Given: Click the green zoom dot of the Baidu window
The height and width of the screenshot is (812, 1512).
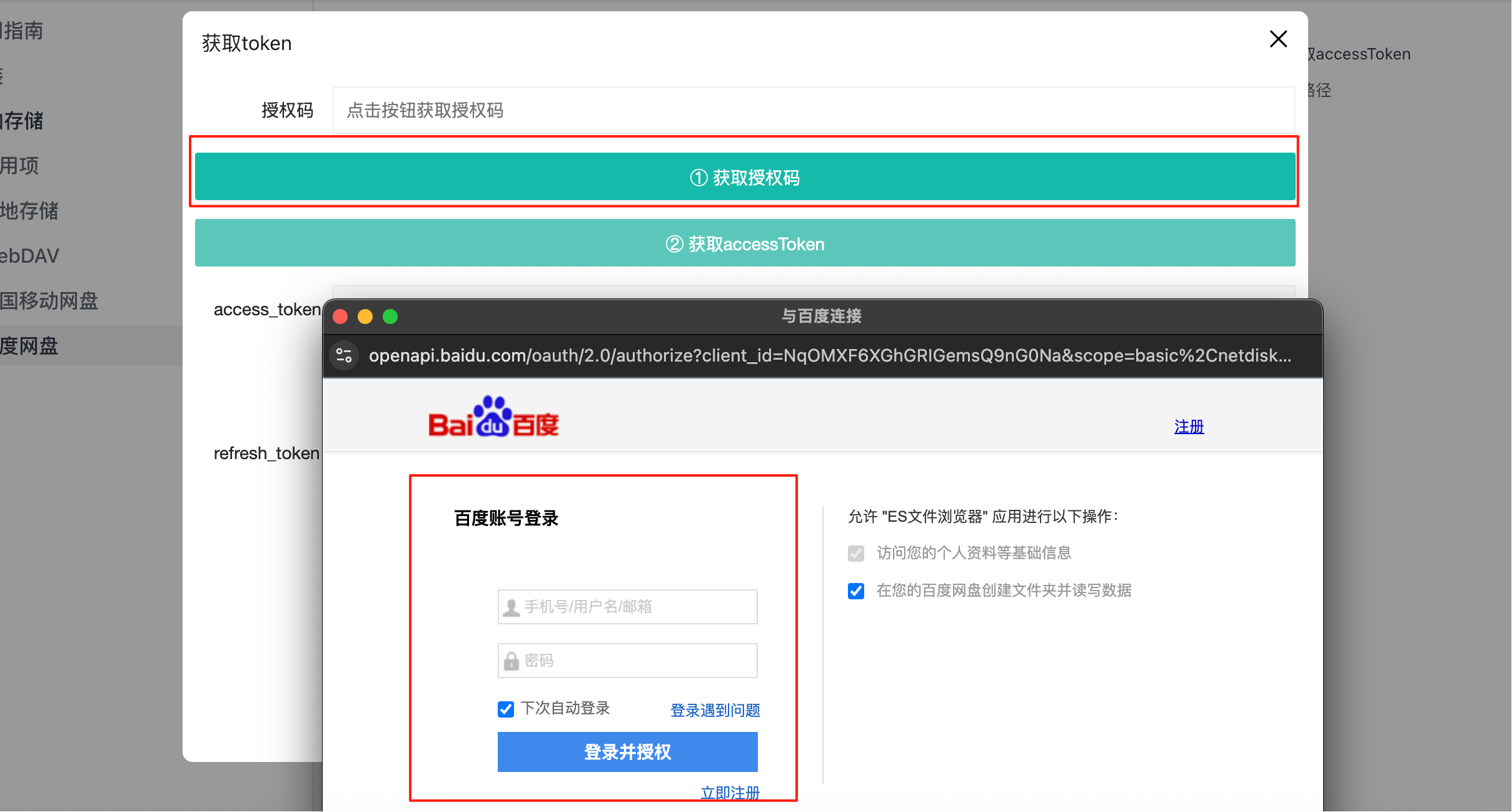Looking at the screenshot, I should [390, 317].
